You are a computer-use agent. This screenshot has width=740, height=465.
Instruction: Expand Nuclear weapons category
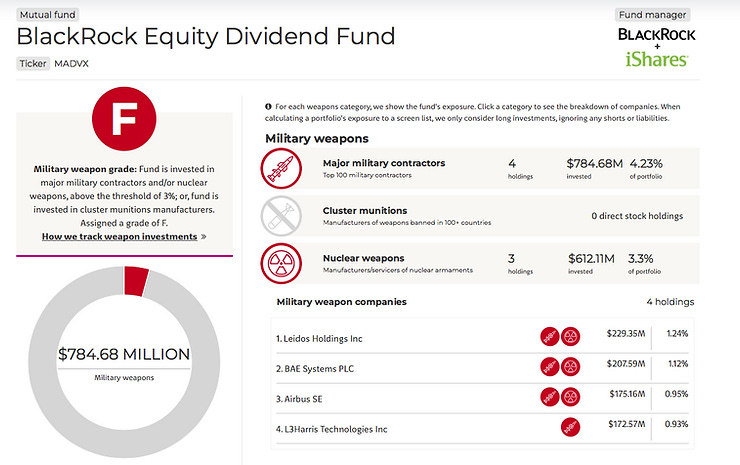pyautogui.click(x=480, y=263)
